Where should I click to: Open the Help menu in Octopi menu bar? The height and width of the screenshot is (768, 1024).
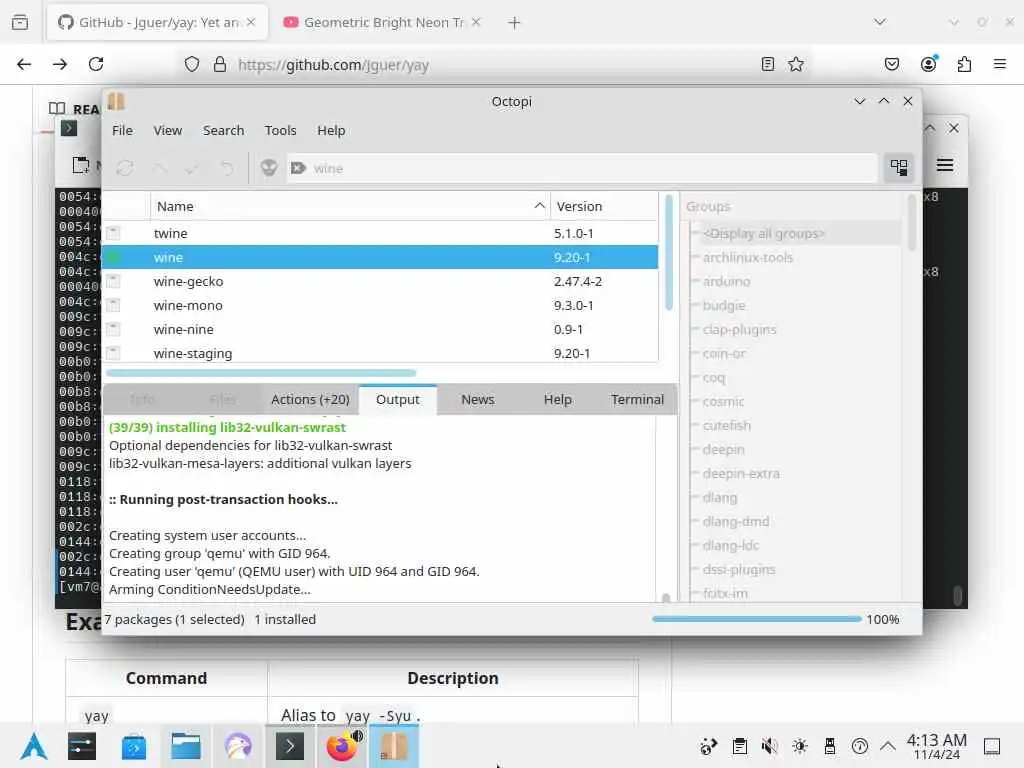tap(331, 131)
